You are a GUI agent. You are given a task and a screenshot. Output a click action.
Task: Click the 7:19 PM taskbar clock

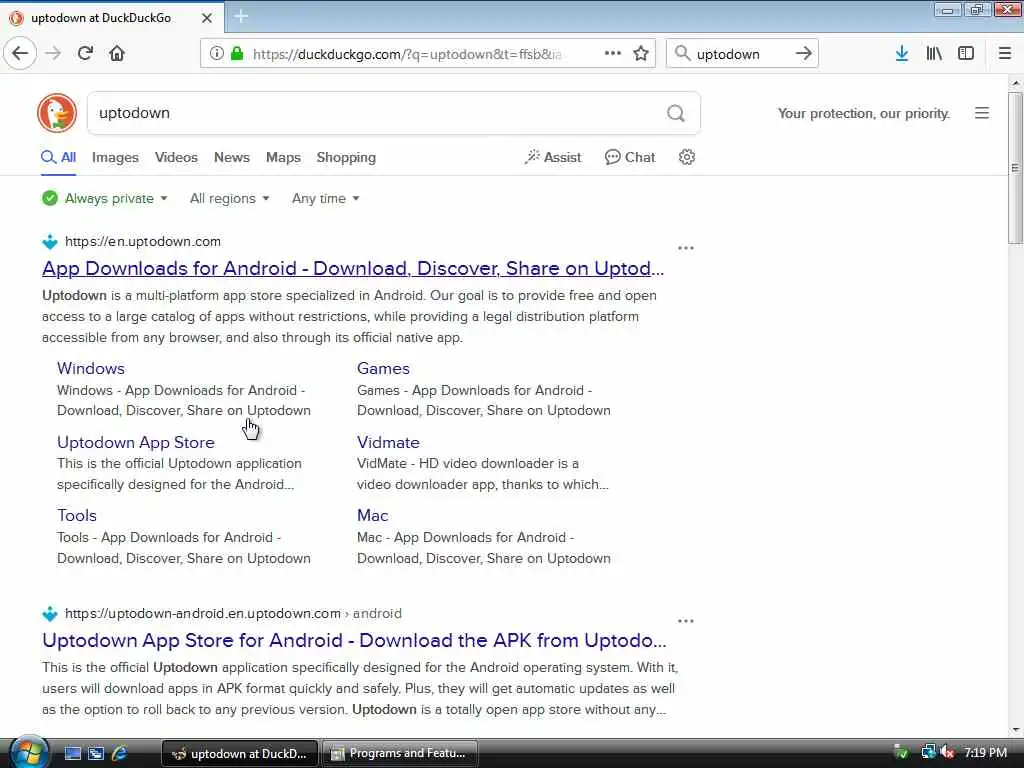[x=985, y=753]
